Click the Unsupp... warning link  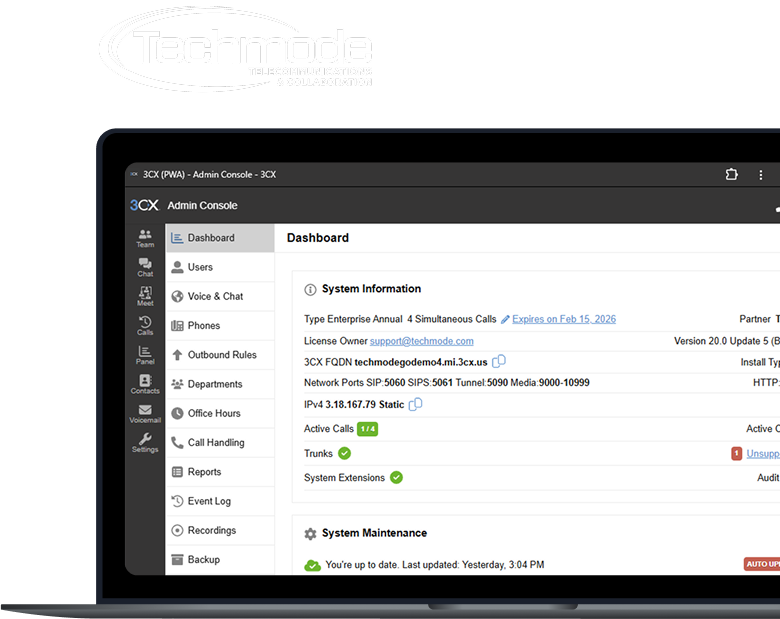(x=763, y=454)
